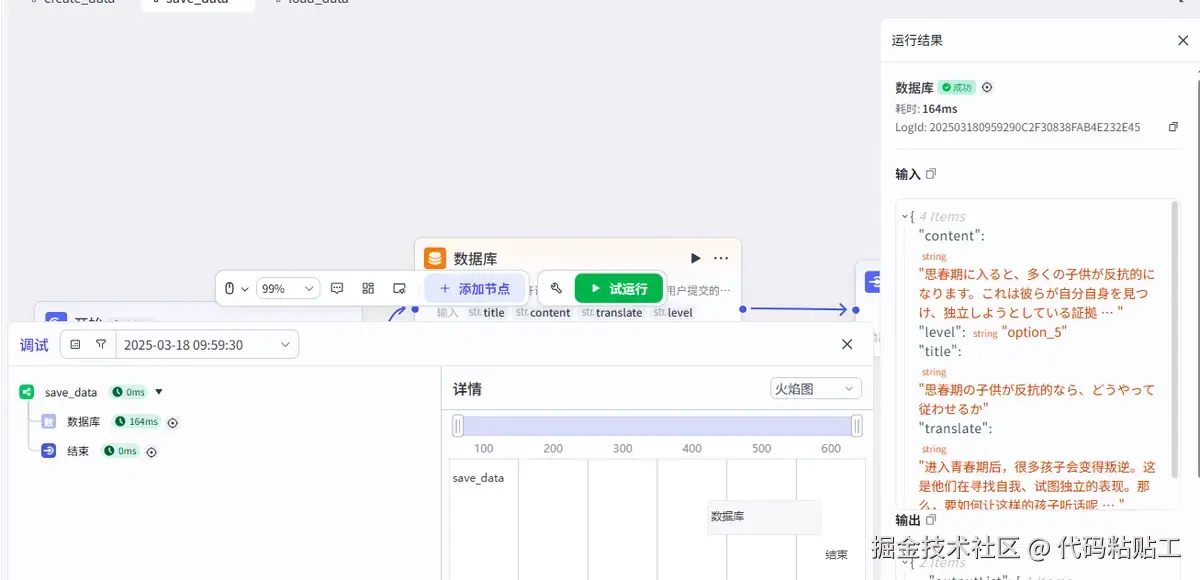Click the locate target icon beside 成功 badge
1200x580 pixels.
pos(987,88)
